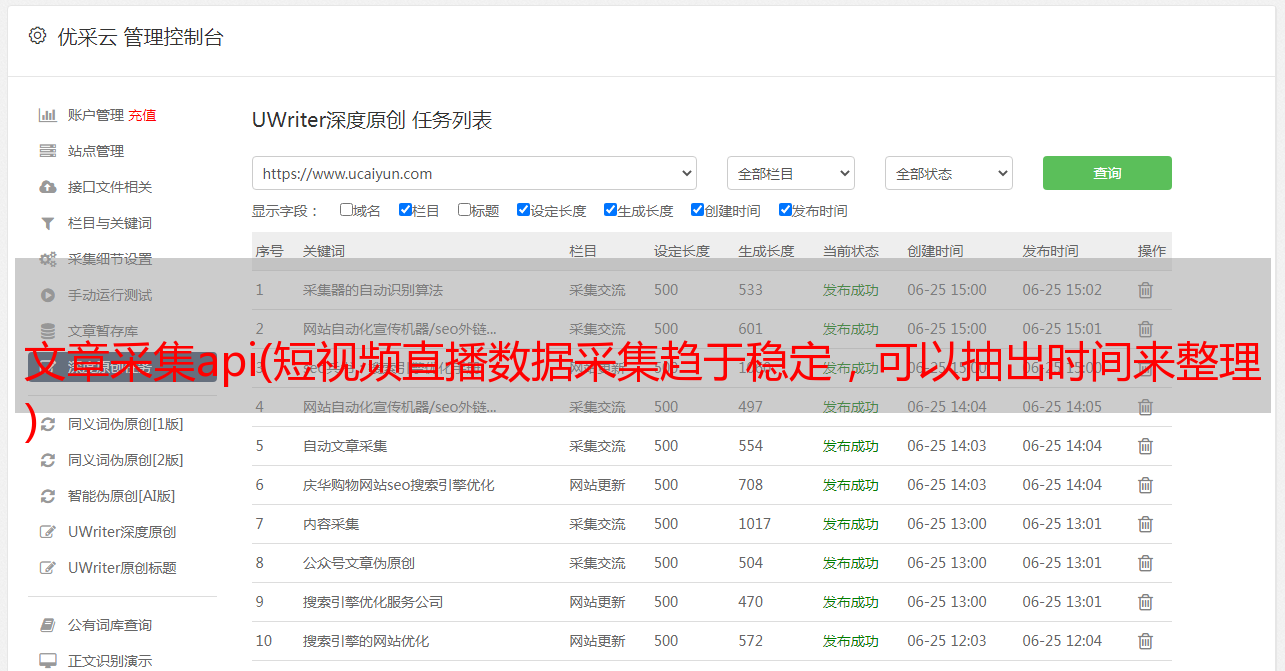Screen dimensions: 1285x671
Task: Click keyword 庆华购物网站seo搜索引擎优化
Action: click(x=399, y=485)
